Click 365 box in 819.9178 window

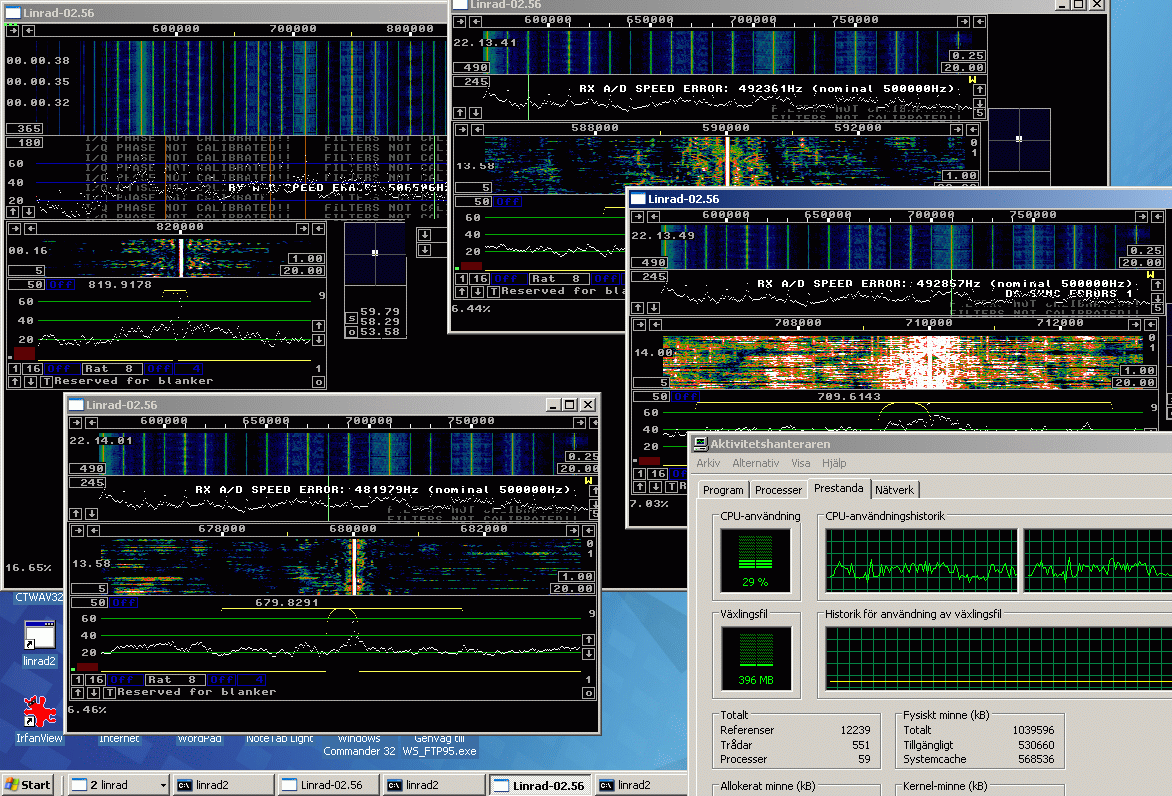tap(25, 129)
